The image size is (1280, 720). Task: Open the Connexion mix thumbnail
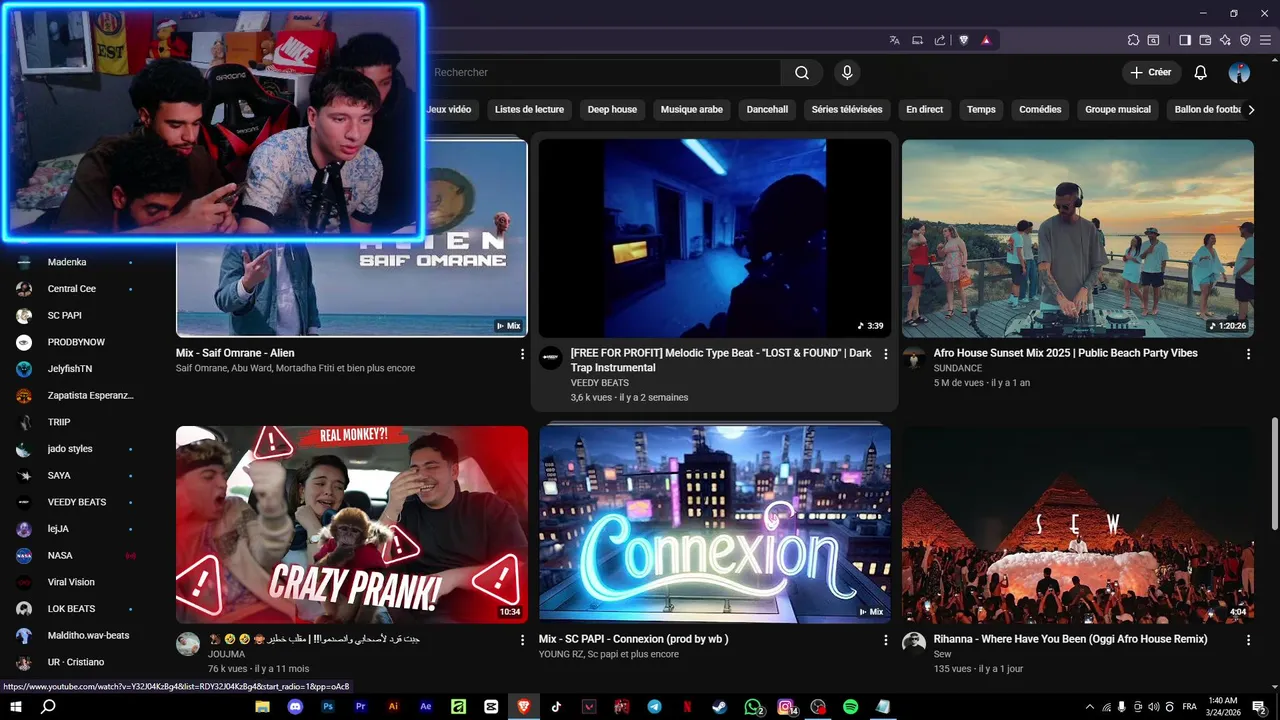pos(715,525)
